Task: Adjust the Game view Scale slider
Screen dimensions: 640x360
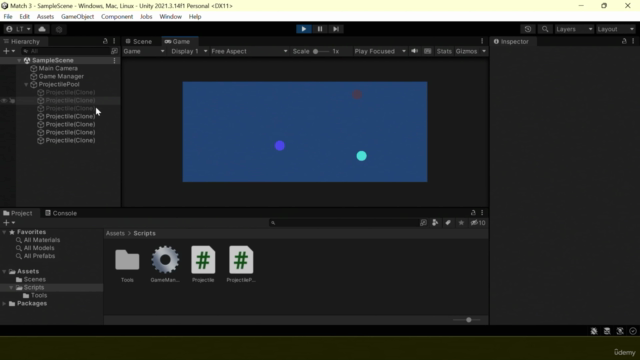Action: click(x=321, y=51)
